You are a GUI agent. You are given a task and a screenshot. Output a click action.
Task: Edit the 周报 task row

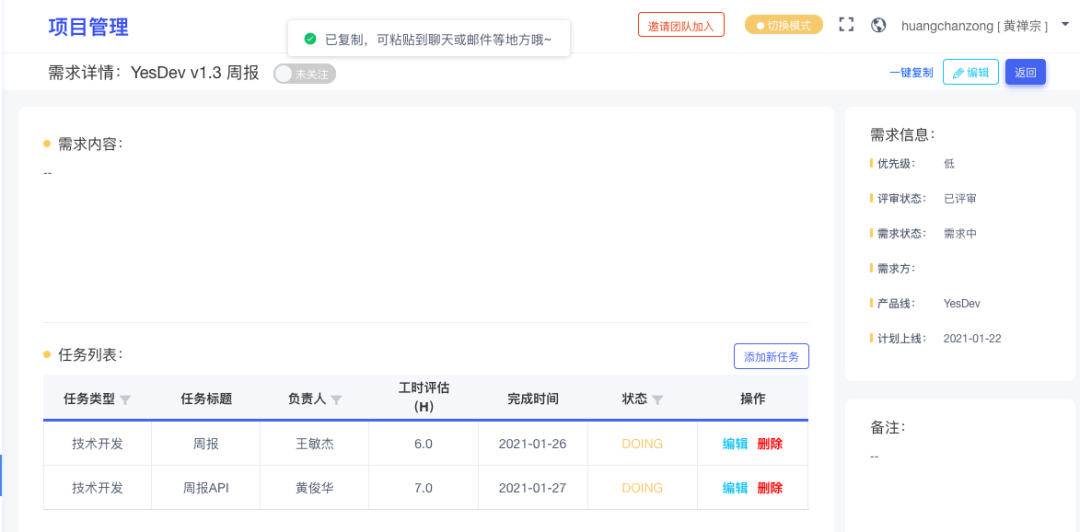tap(735, 444)
